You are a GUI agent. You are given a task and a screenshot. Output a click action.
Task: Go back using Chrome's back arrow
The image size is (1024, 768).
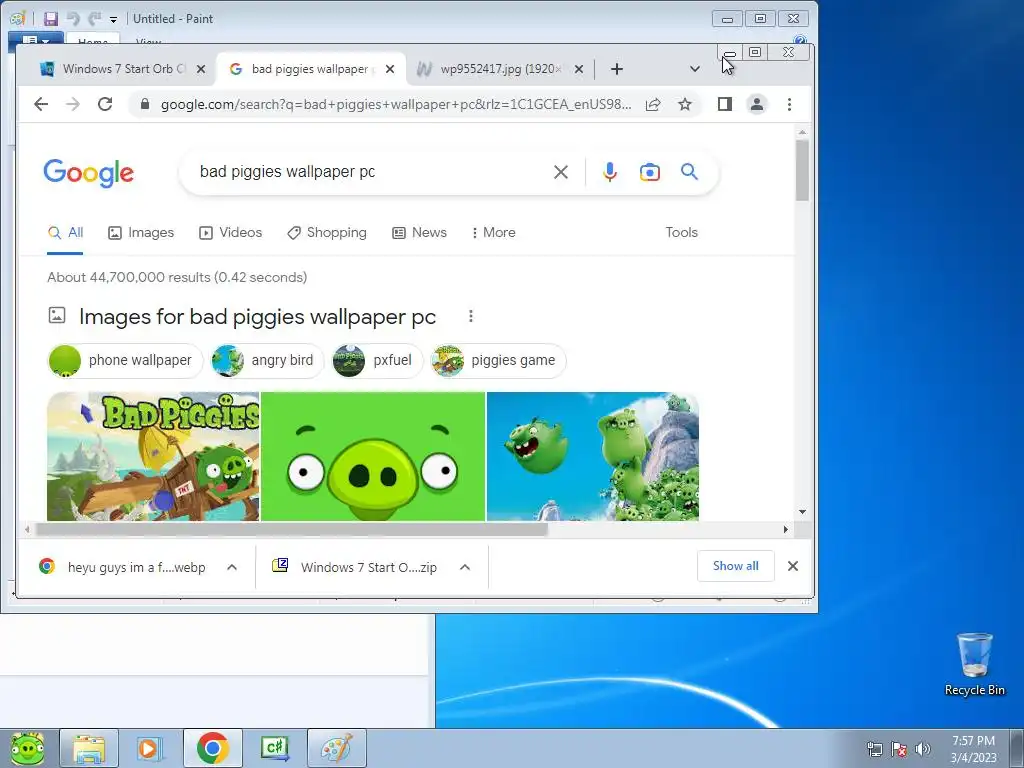(41, 104)
